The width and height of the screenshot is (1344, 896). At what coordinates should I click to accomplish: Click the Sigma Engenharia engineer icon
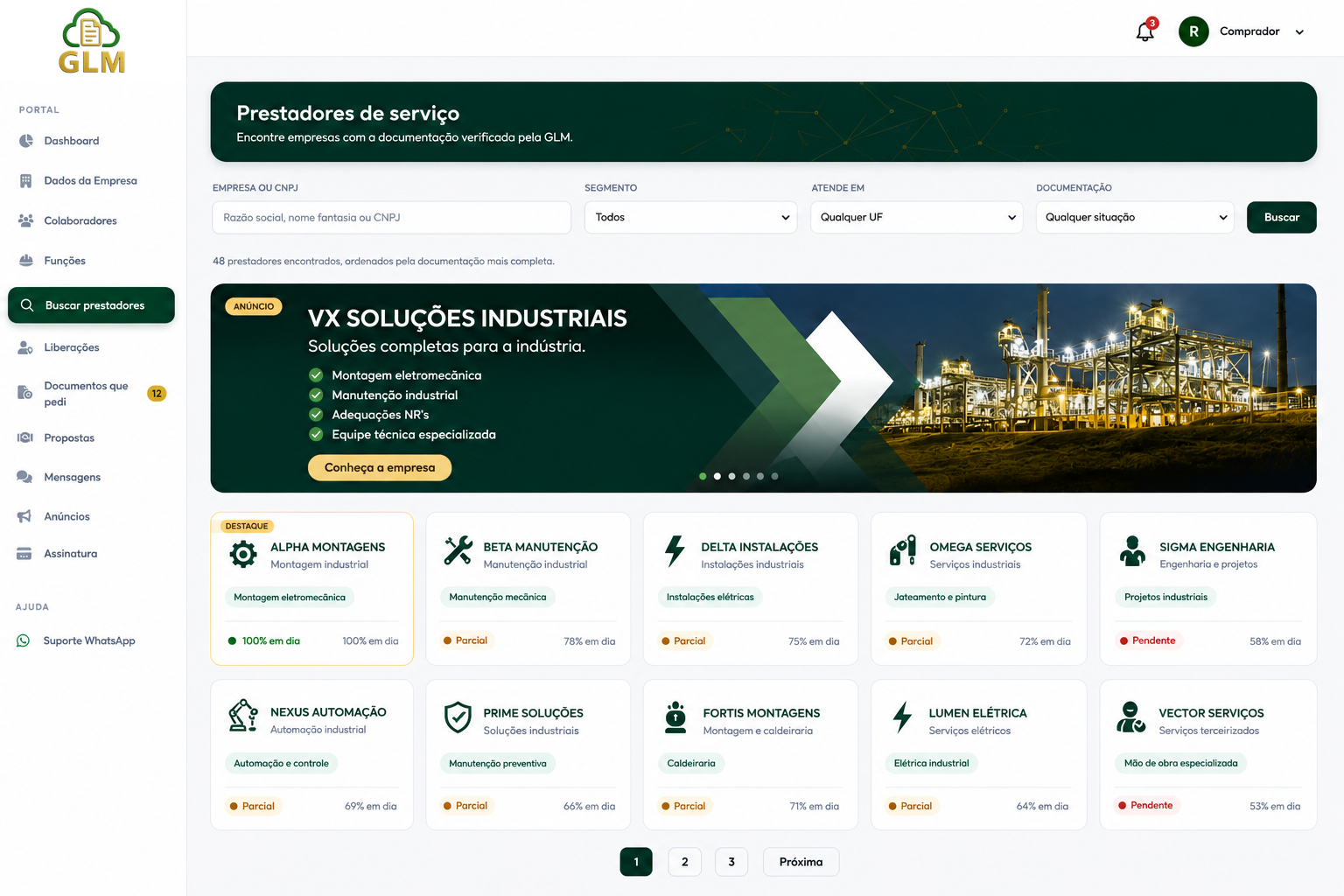point(1132,551)
